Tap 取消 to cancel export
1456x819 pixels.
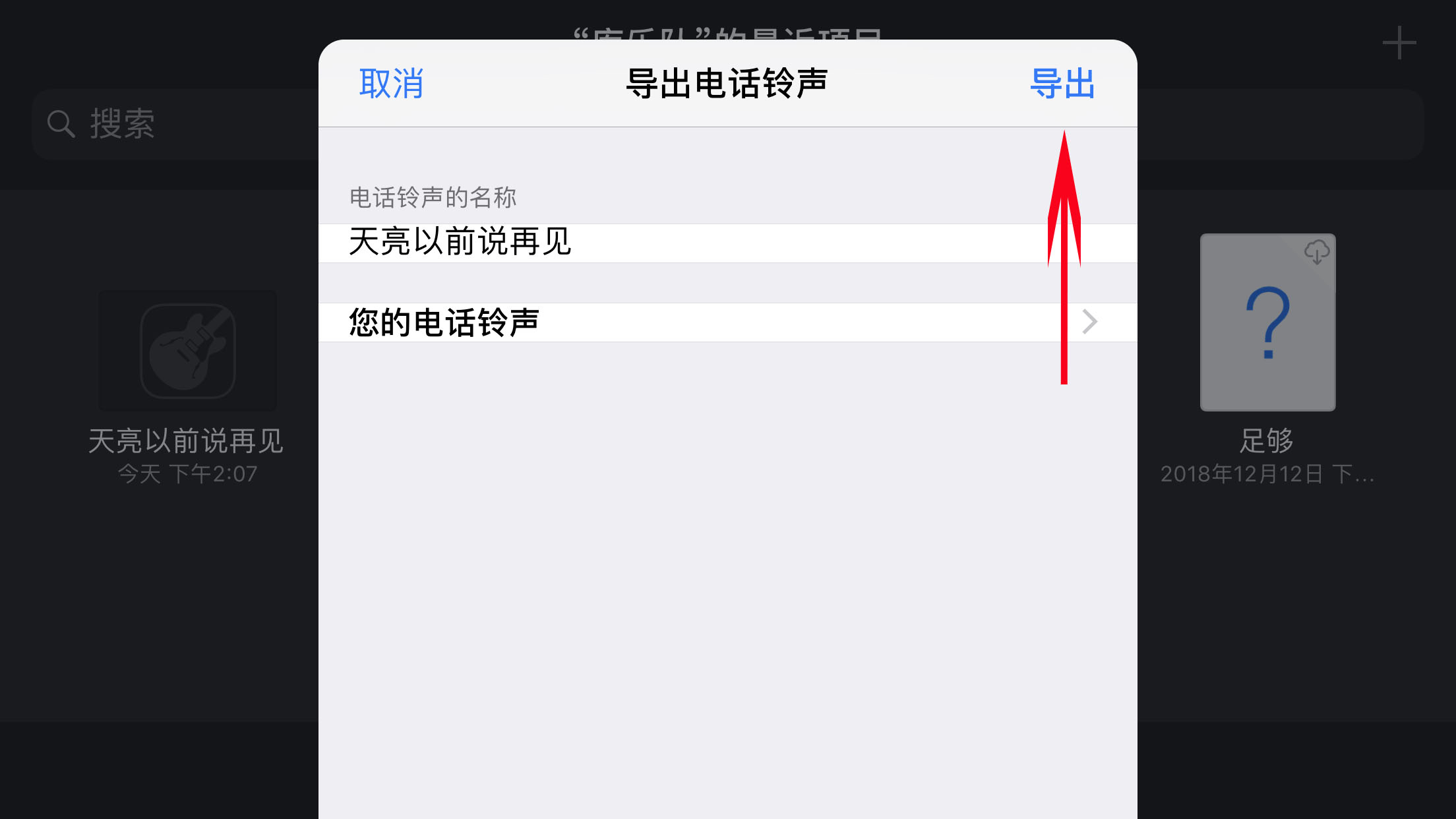[x=390, y=83]
